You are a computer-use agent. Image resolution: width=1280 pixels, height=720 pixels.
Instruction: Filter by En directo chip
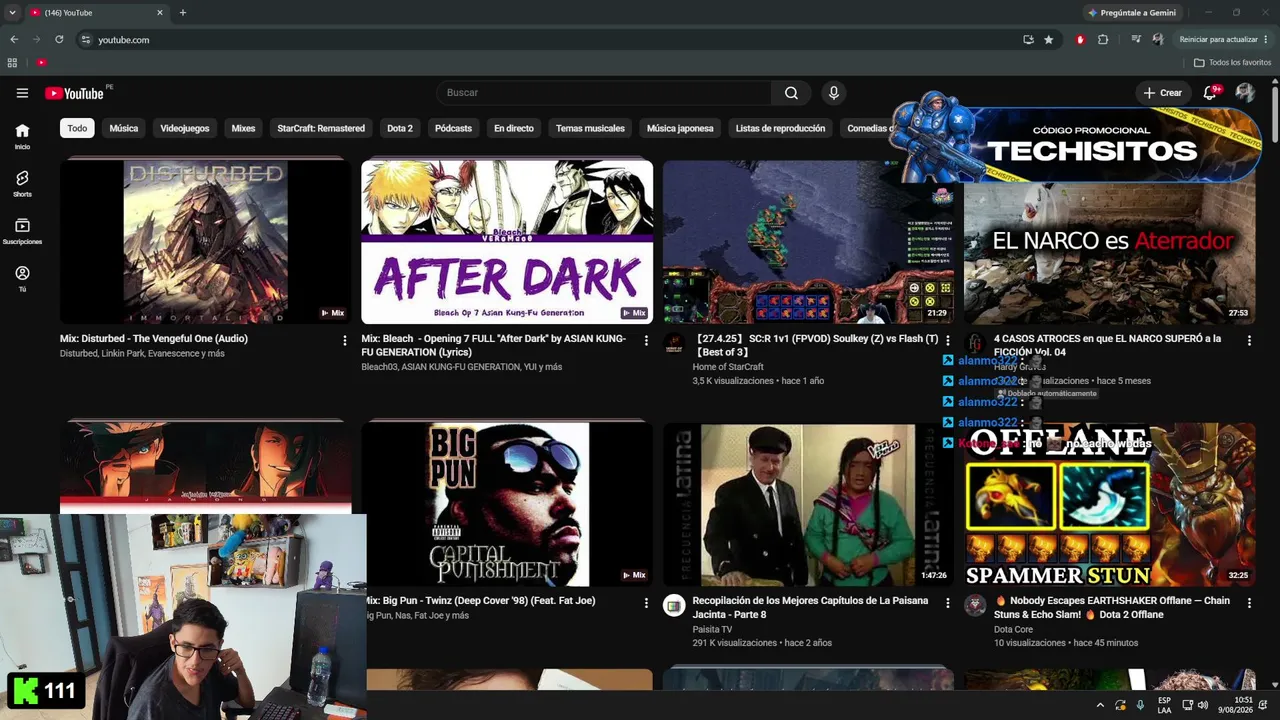coord(514,128)
